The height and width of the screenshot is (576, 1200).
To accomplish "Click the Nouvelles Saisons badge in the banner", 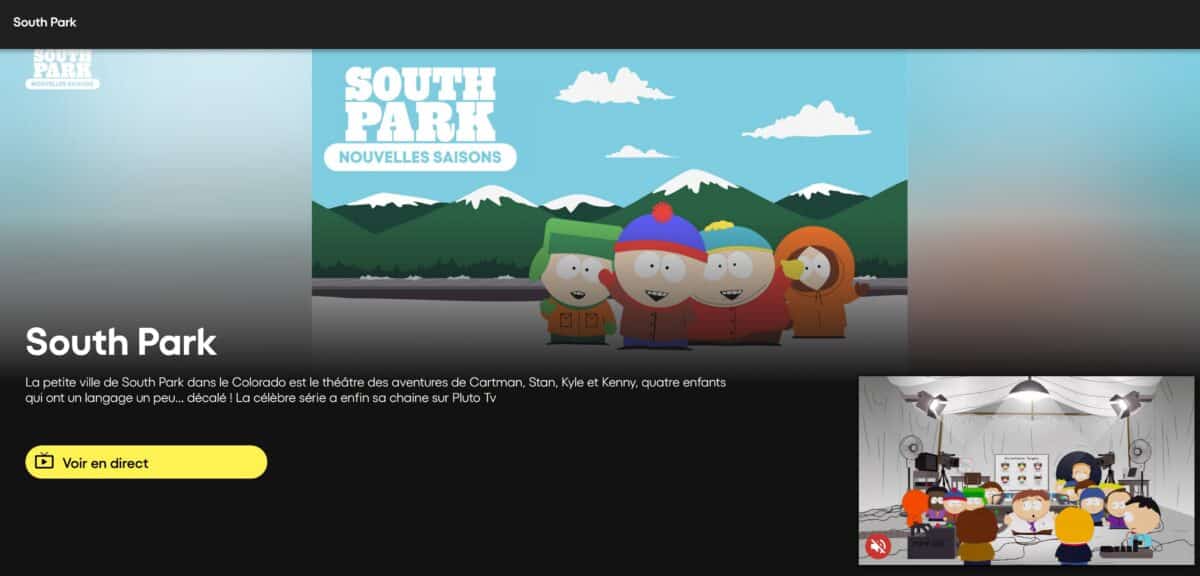I will 420,157.
